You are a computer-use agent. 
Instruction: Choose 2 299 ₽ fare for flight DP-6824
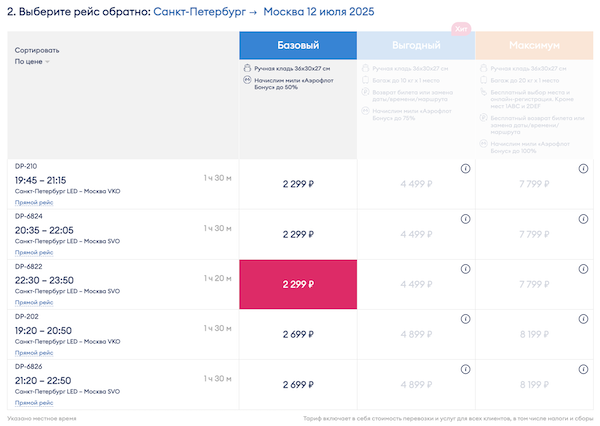[x=297, y=234]
